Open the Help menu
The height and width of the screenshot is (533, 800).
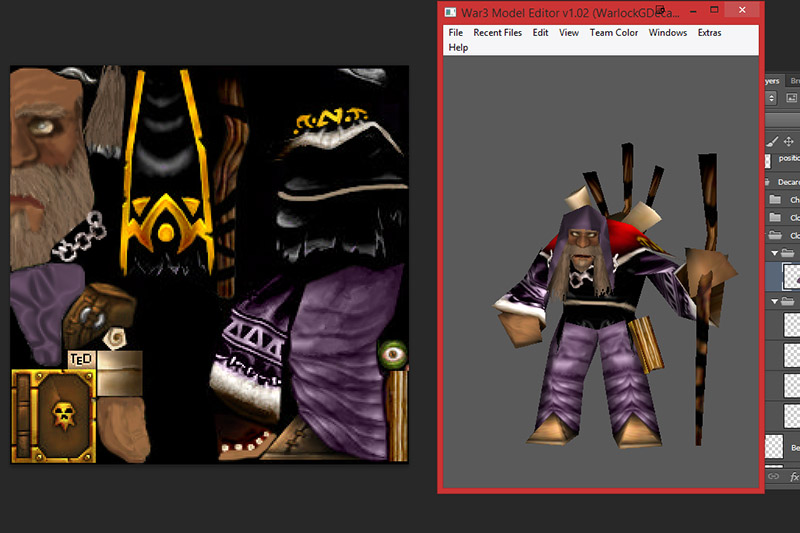(x=458, y=47)
